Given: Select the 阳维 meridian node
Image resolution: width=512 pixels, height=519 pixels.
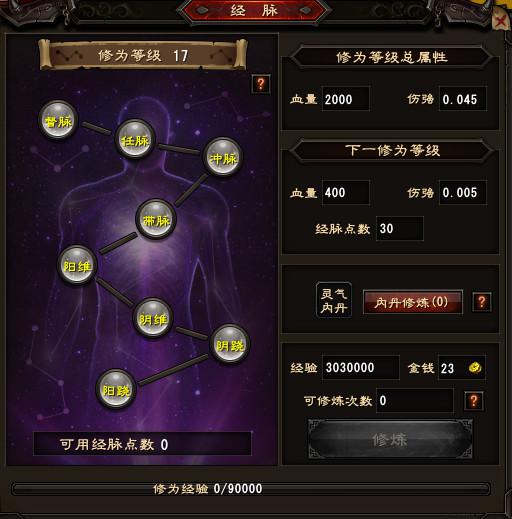Looking at the screenshot, I should coord(77,265).
